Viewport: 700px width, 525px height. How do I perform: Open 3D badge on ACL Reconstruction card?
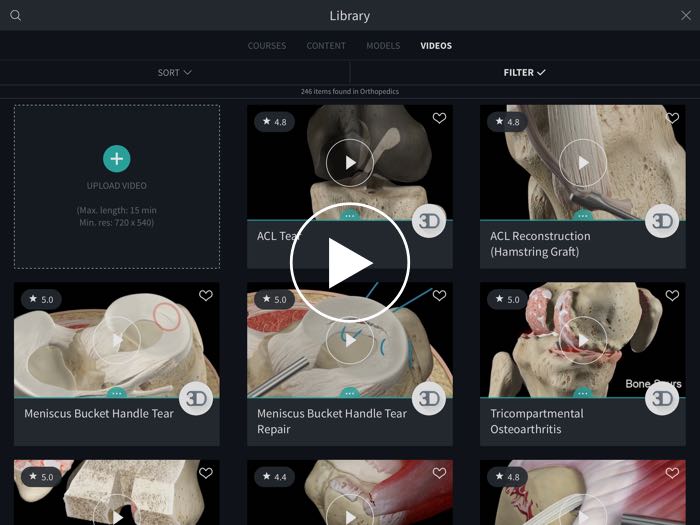pos(662,221)
